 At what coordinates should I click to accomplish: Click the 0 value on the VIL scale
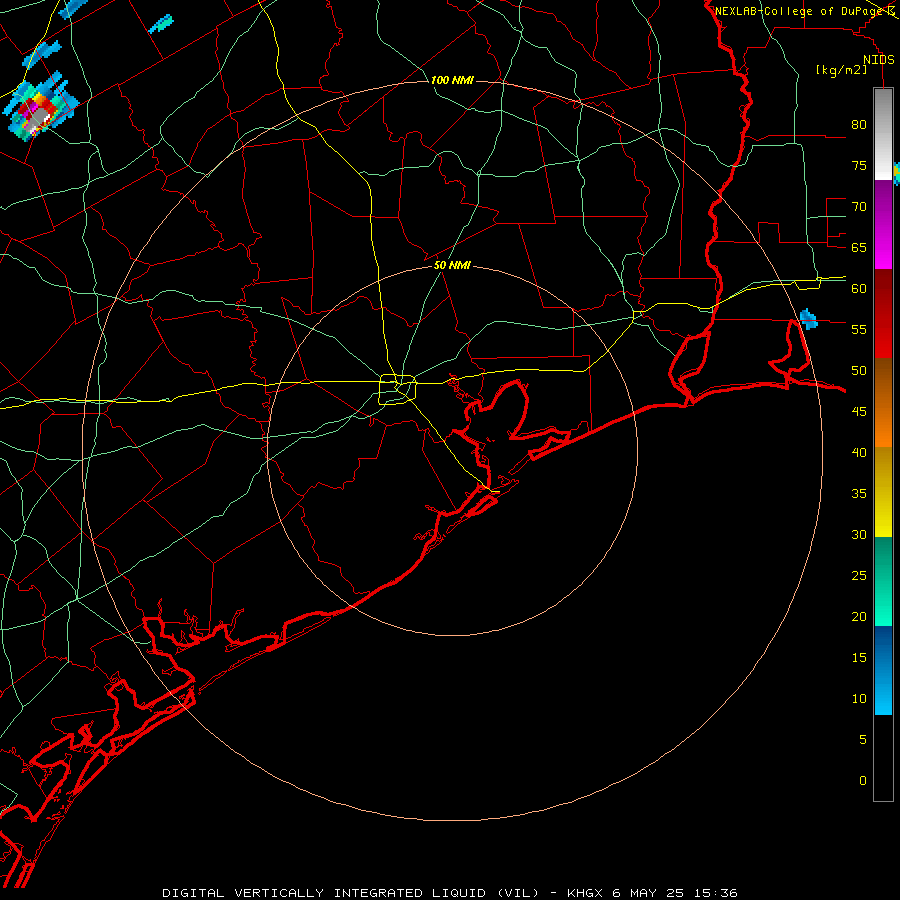(863, 781)
